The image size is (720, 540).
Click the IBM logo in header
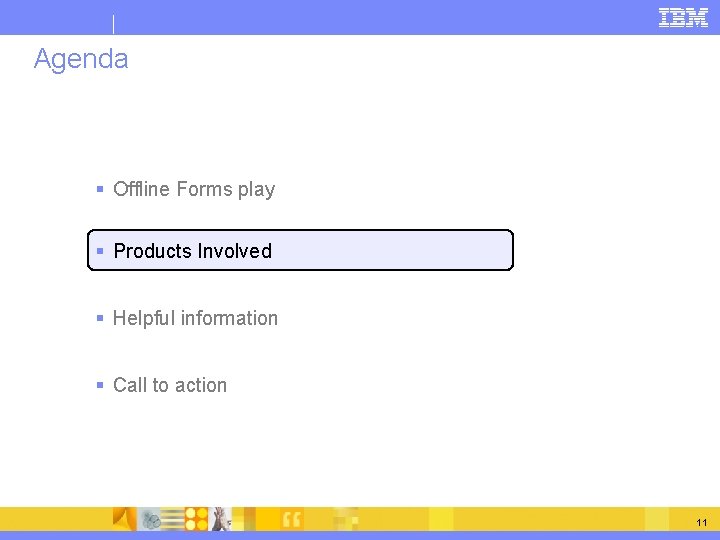(683, 17)
